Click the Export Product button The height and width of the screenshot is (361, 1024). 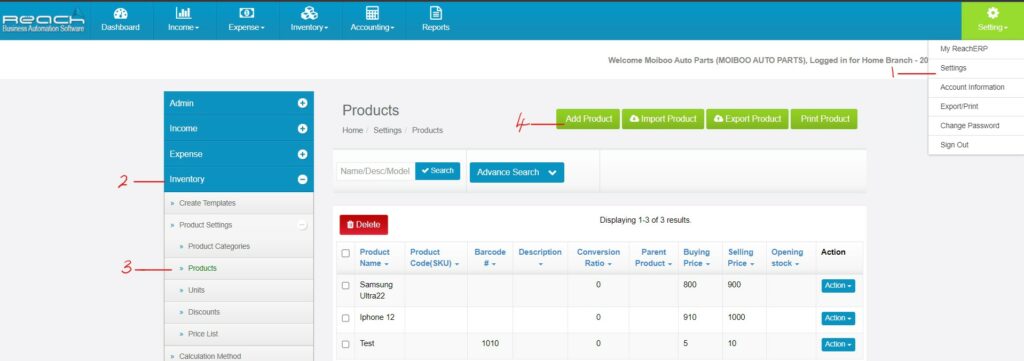(x=747, y=119)
